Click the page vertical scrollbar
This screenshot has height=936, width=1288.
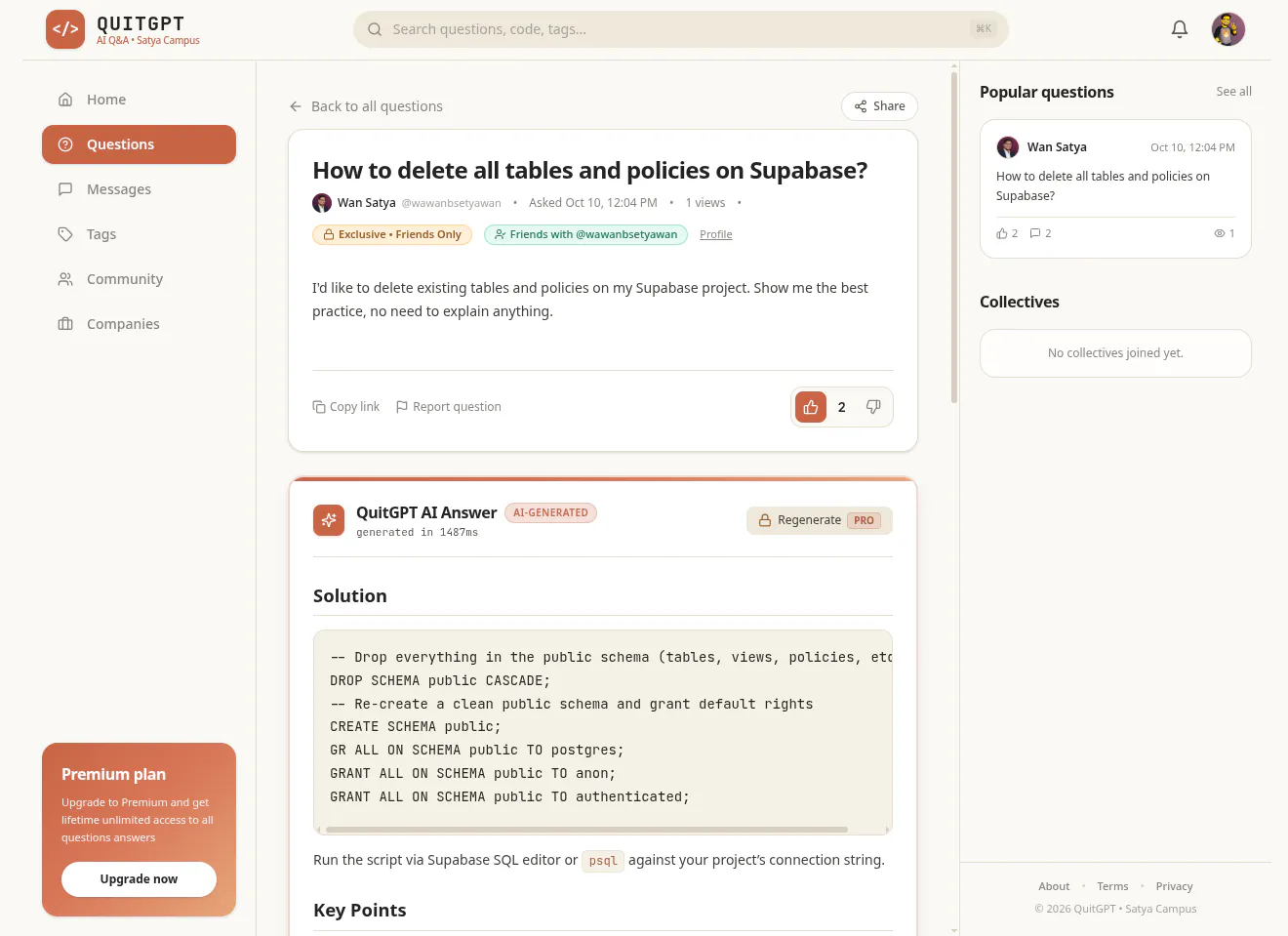954,237
